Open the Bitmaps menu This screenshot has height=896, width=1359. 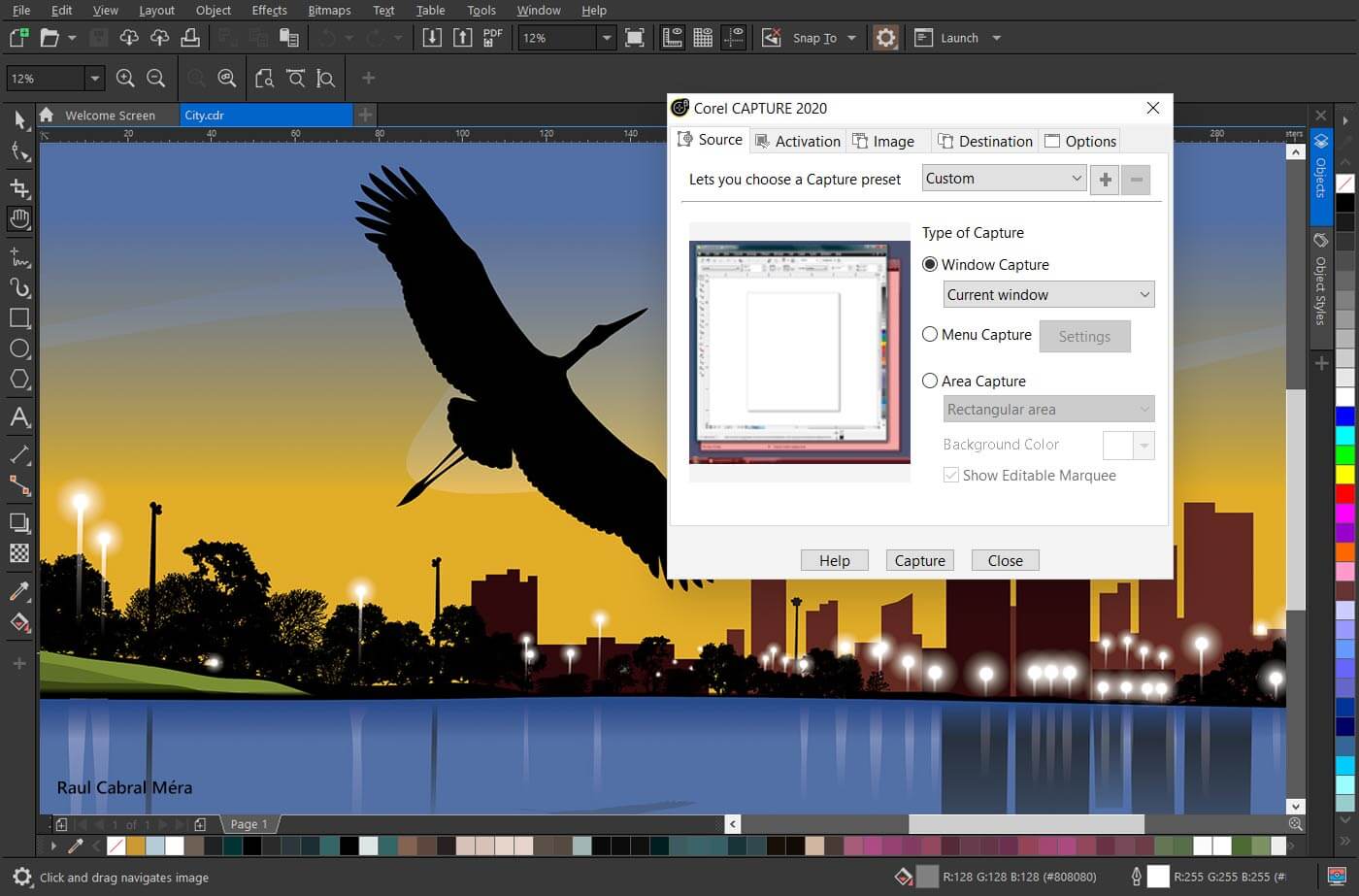(329, 11)
